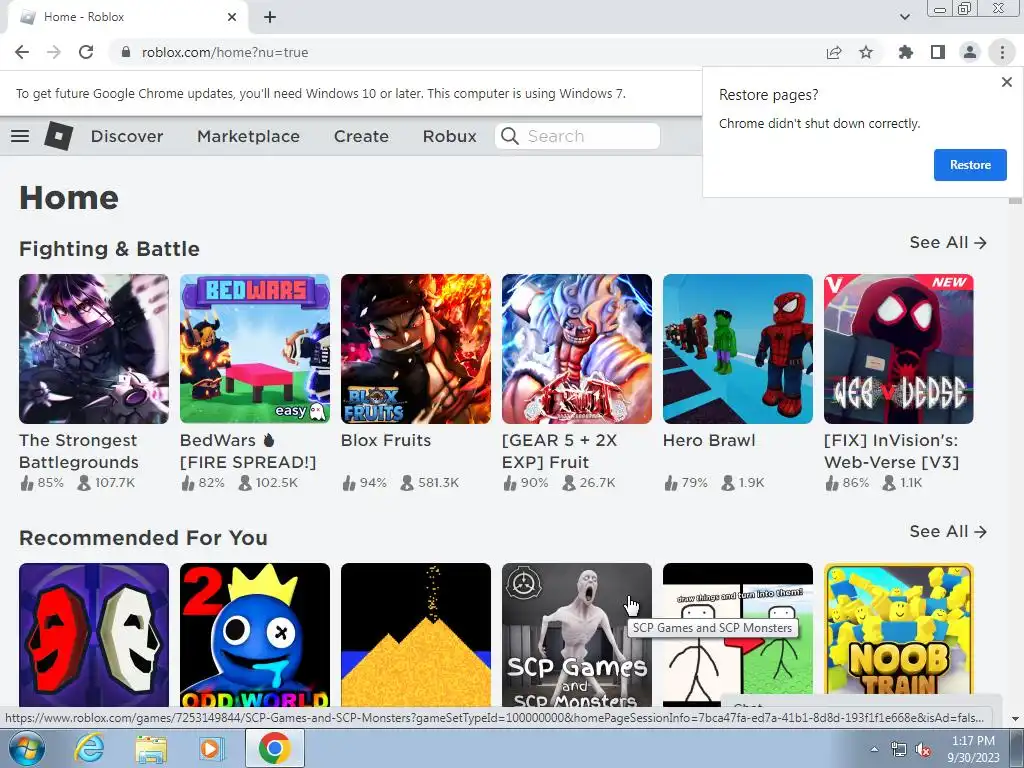Click The Strongest Battlegrounds title
Viewport: 1024px width, 768px height.
[78, 451]
